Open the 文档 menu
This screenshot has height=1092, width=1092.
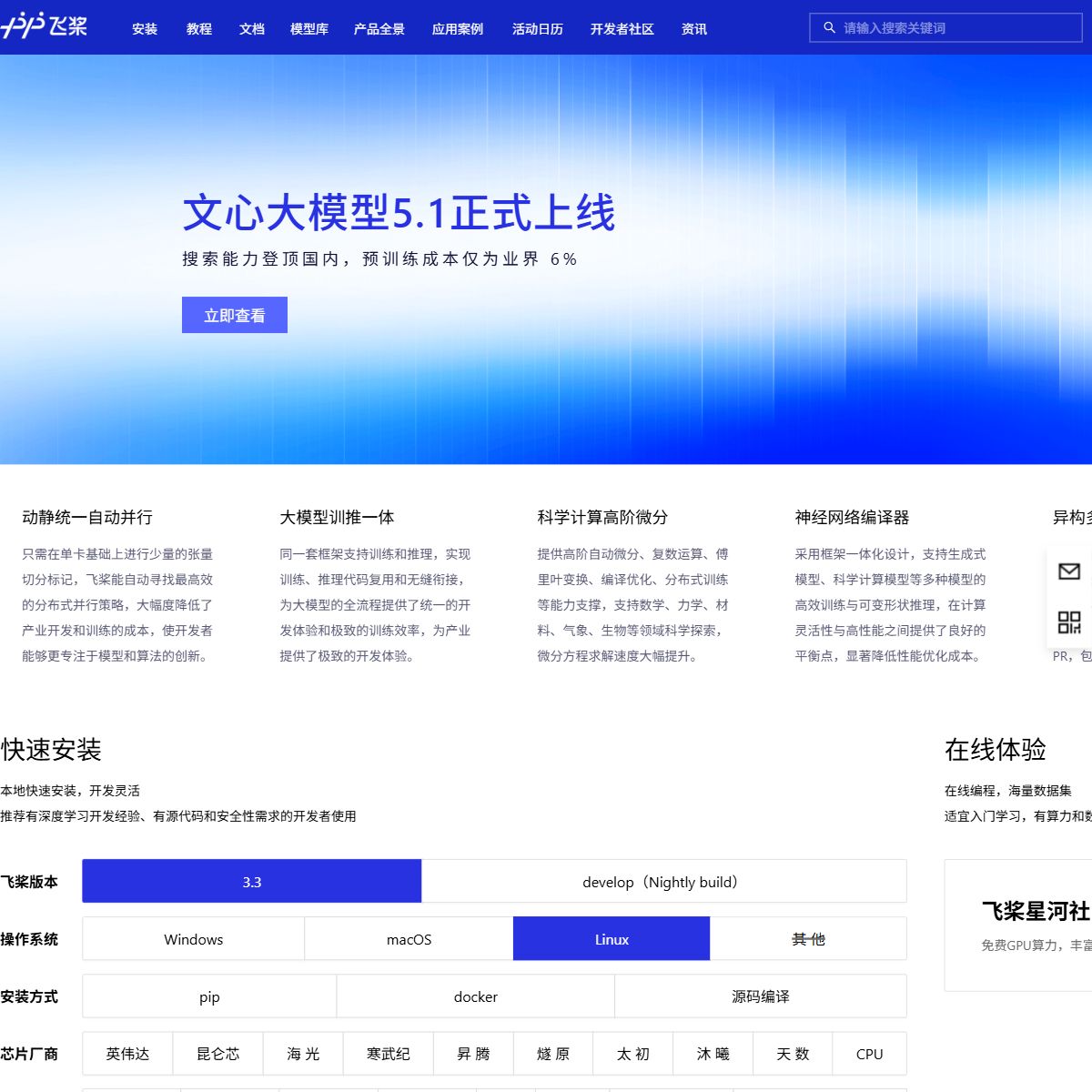coord(252,29)
